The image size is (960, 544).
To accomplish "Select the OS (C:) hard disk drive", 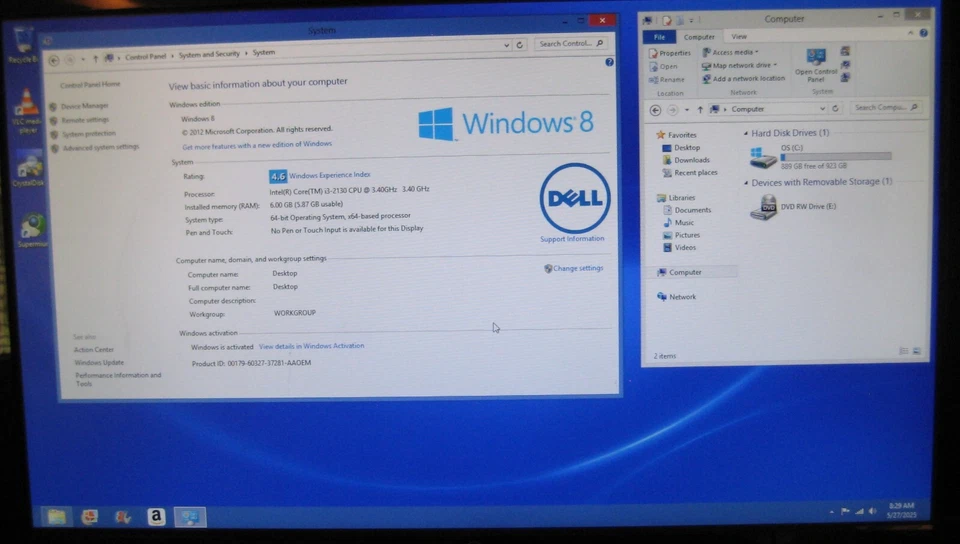I will [x=820, y=157].
